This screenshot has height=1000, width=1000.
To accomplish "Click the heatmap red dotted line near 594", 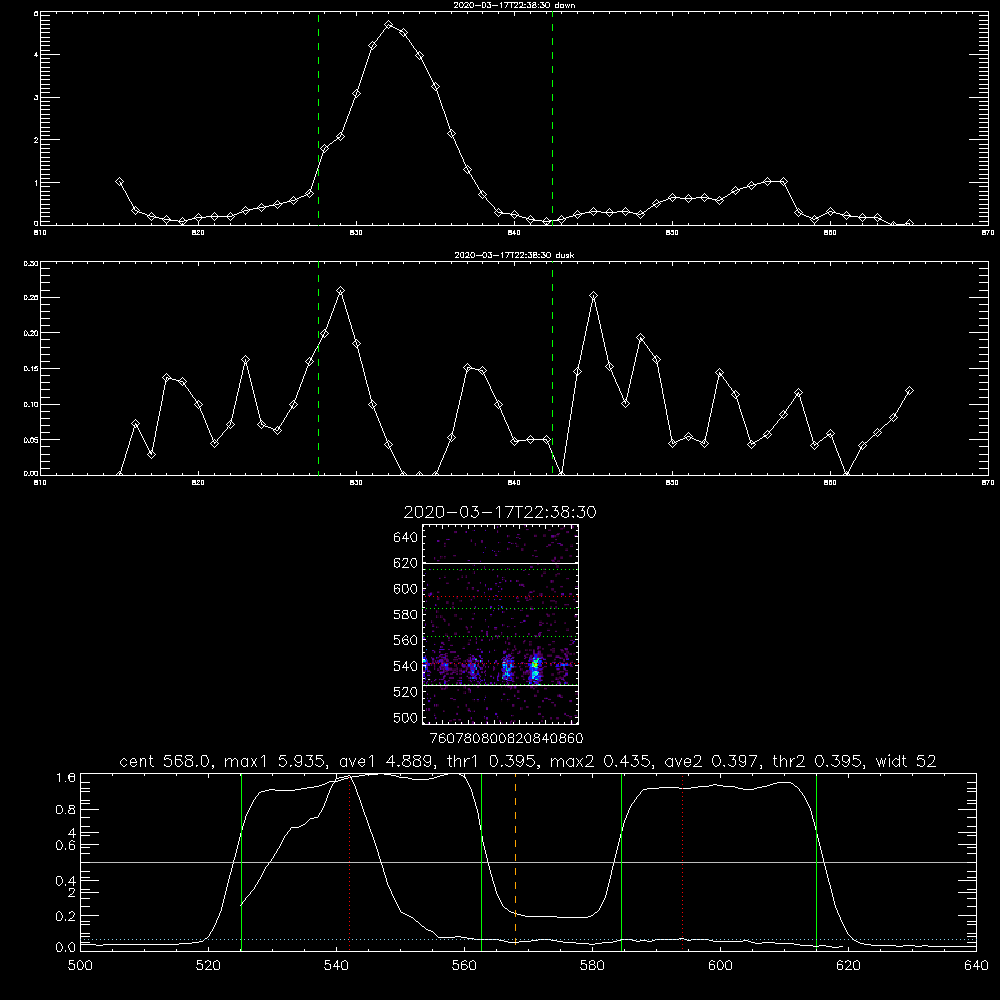I will pos(501,597).
